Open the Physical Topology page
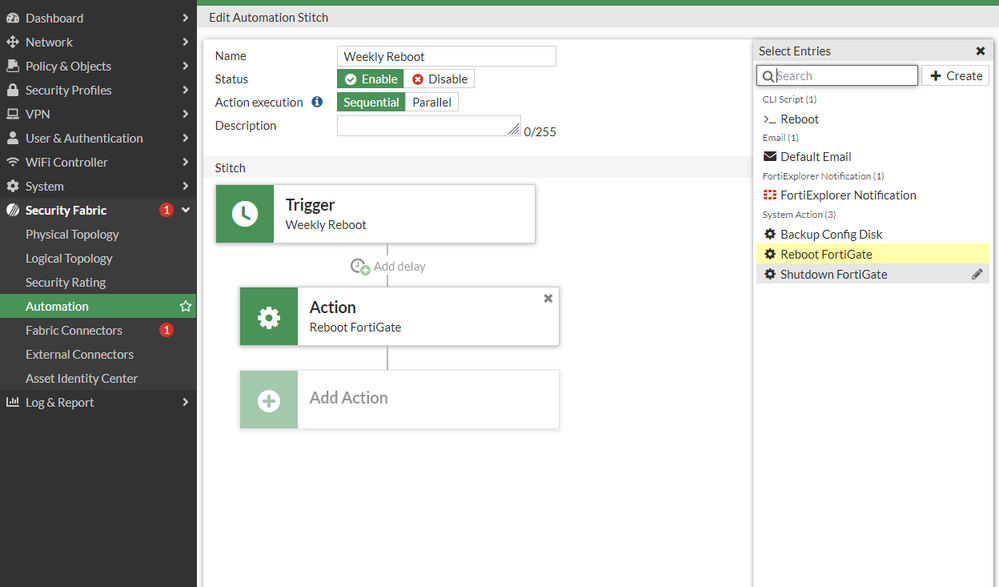Screen dimensions: 999x587 coord(72,235)
